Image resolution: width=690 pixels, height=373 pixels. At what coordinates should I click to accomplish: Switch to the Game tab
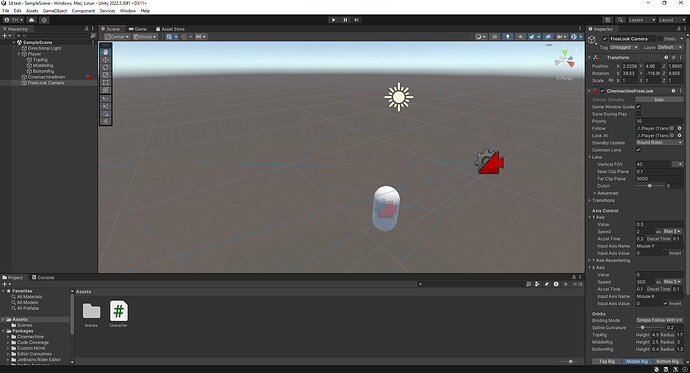[x=138, y=29]
